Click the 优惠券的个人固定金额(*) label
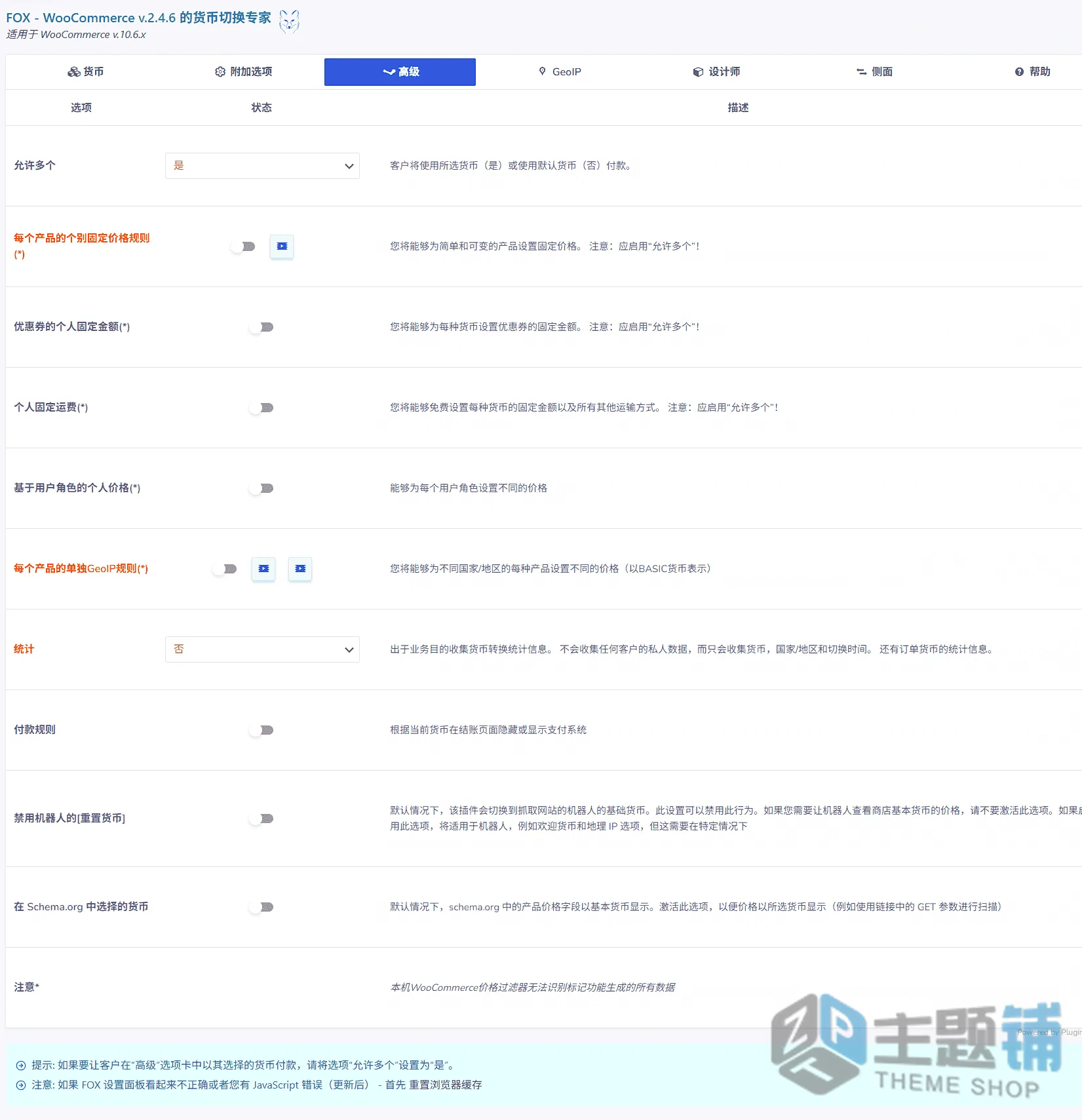 pyautogui.click(x=72, y=327)
